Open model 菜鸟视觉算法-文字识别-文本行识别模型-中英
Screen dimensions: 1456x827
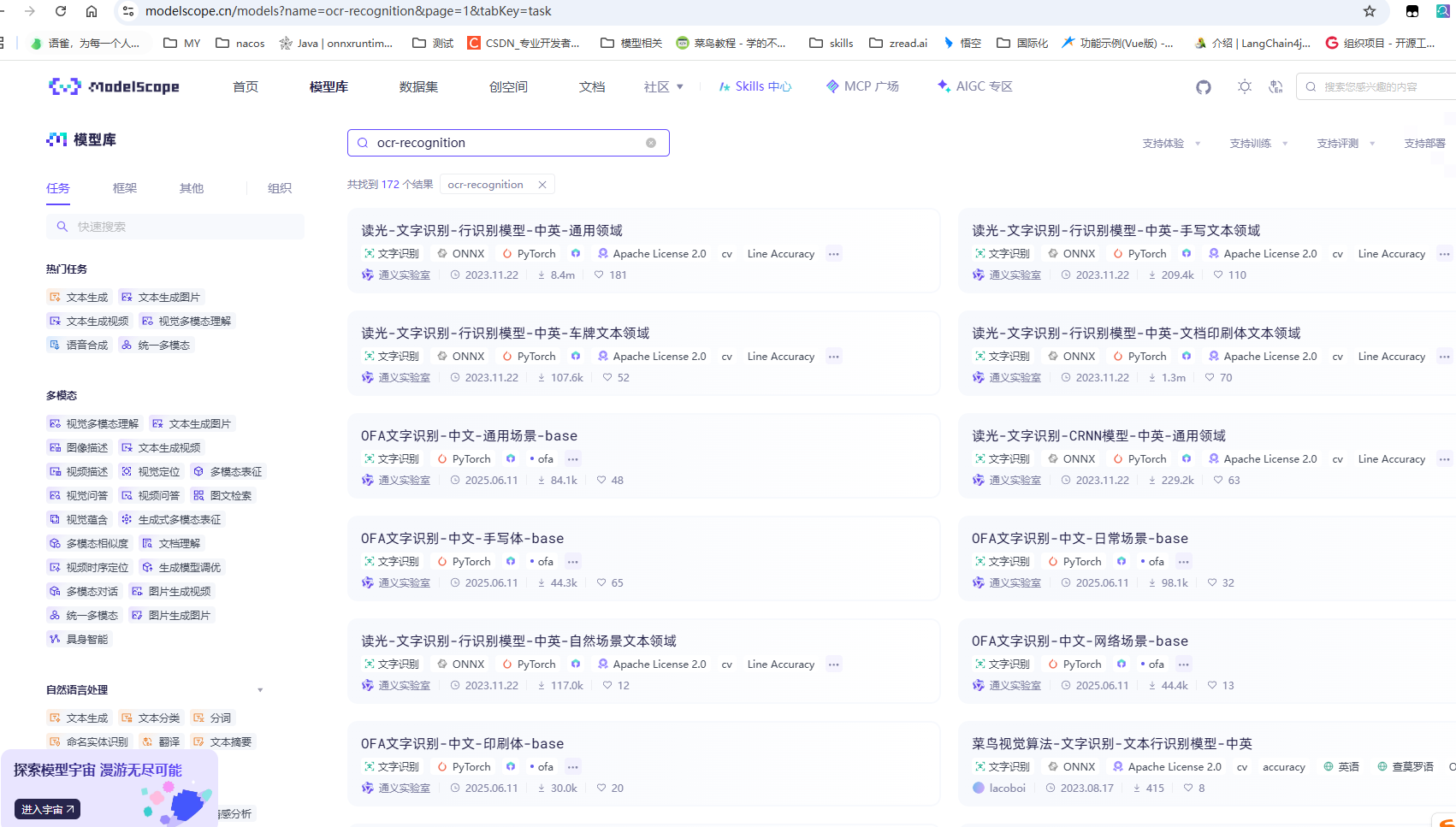point(1112,744)
